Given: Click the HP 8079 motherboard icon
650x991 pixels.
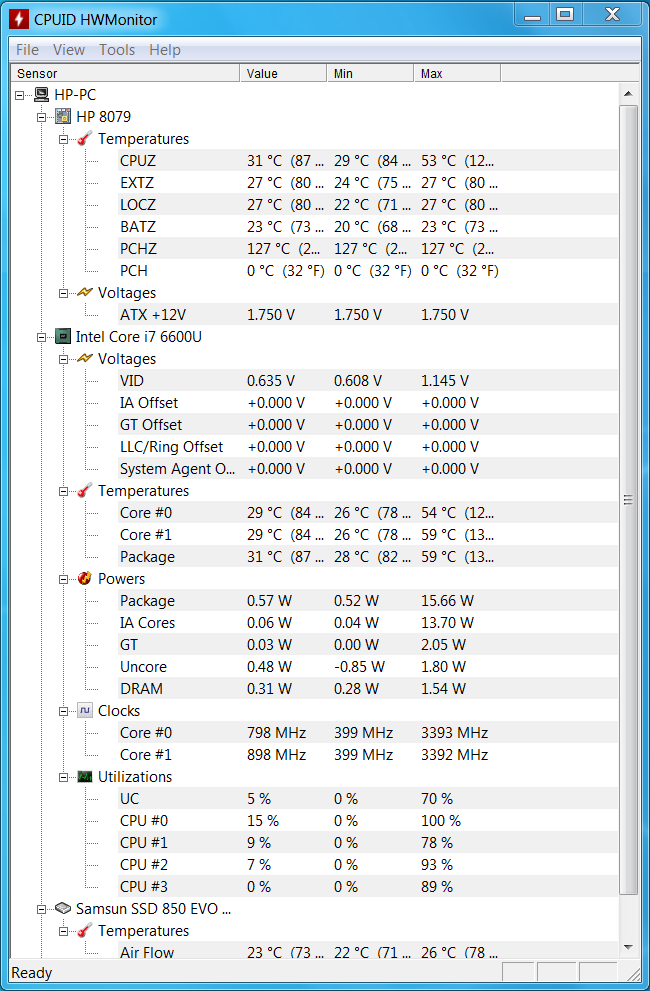Looking at the screenshot, I should point(63,117).
